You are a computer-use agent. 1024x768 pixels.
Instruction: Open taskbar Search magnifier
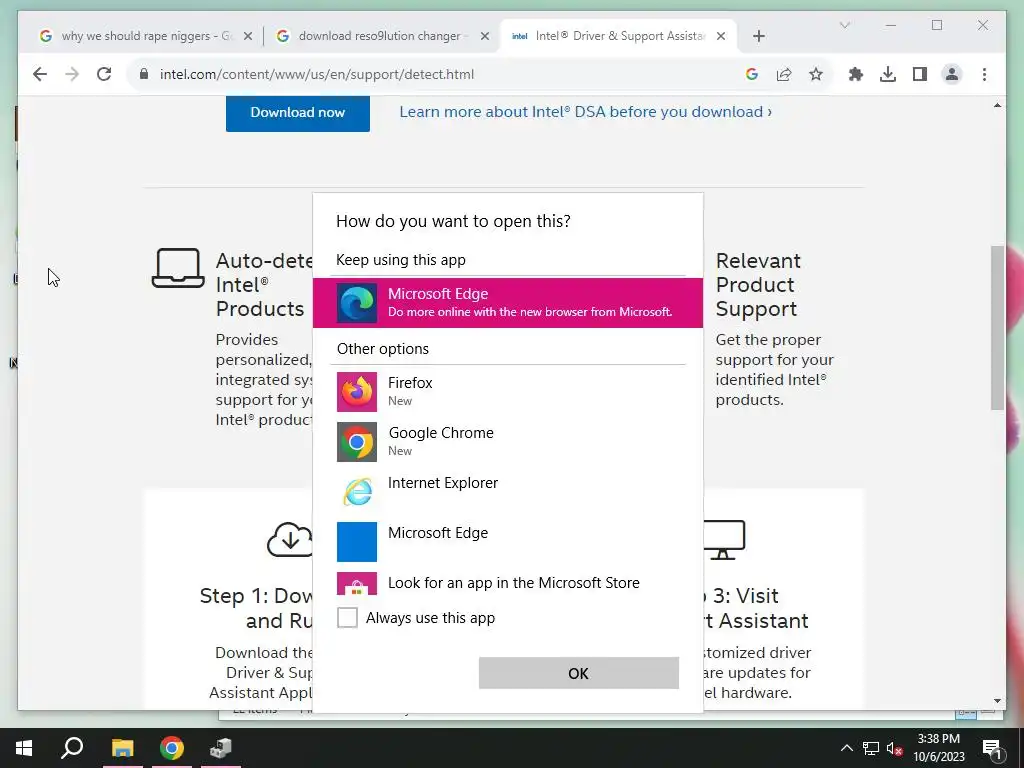click(72, 748)
